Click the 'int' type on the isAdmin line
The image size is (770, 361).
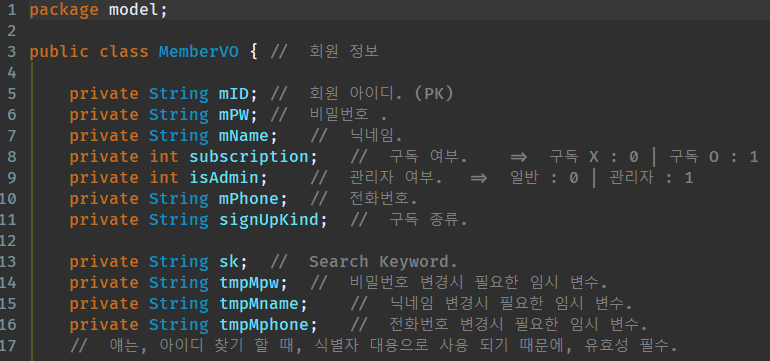(164, 178)
